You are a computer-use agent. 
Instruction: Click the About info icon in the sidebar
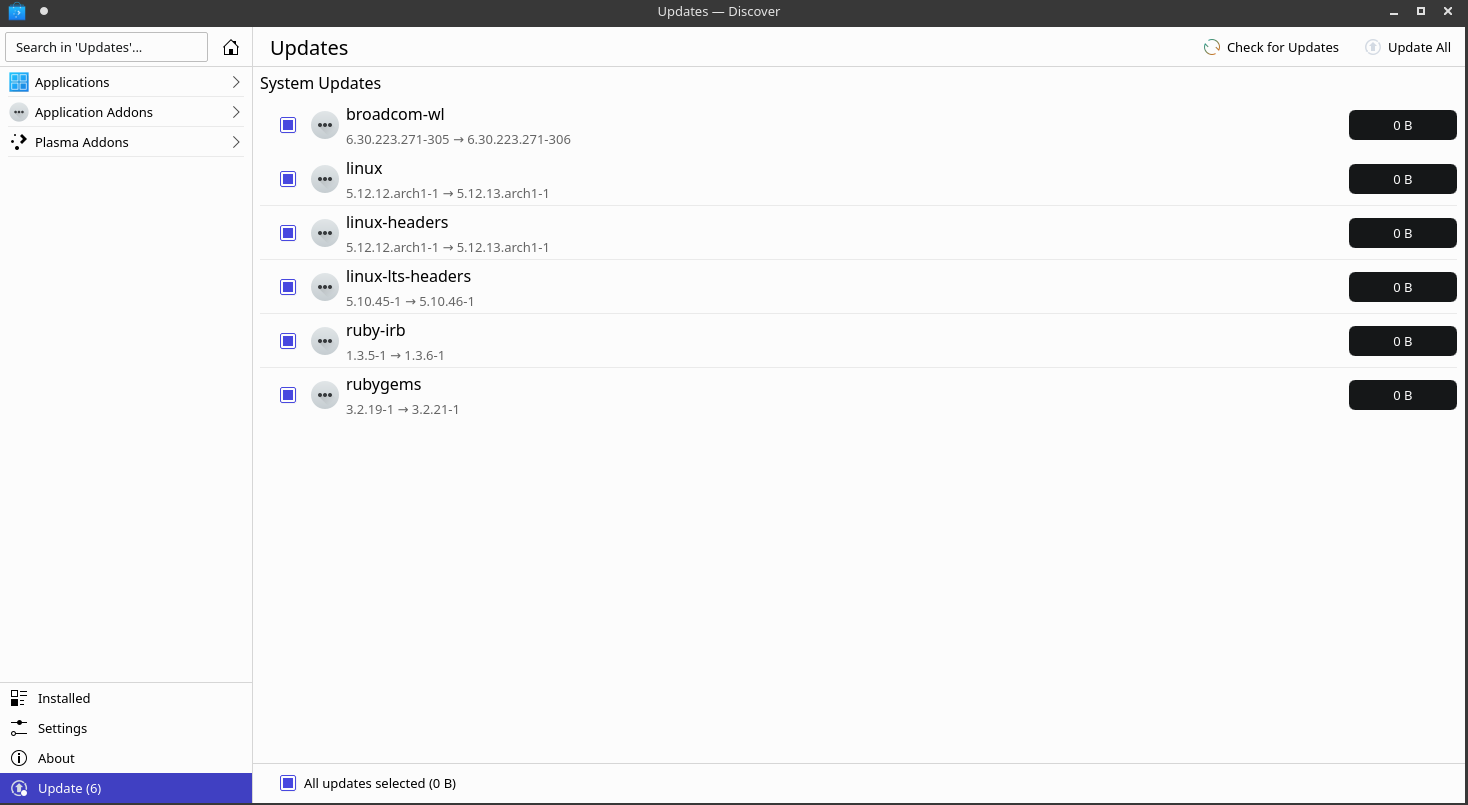coord(19,758)
